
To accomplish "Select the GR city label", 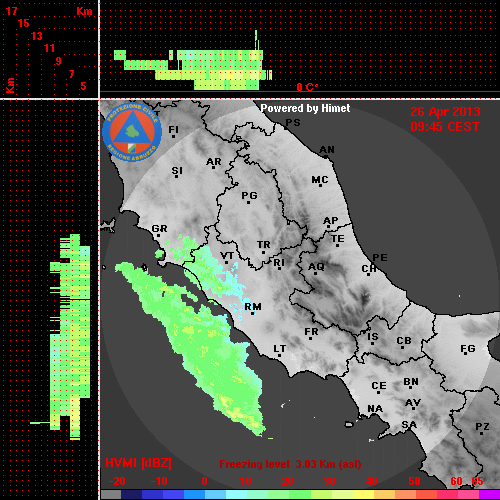I will pos(159,229).
